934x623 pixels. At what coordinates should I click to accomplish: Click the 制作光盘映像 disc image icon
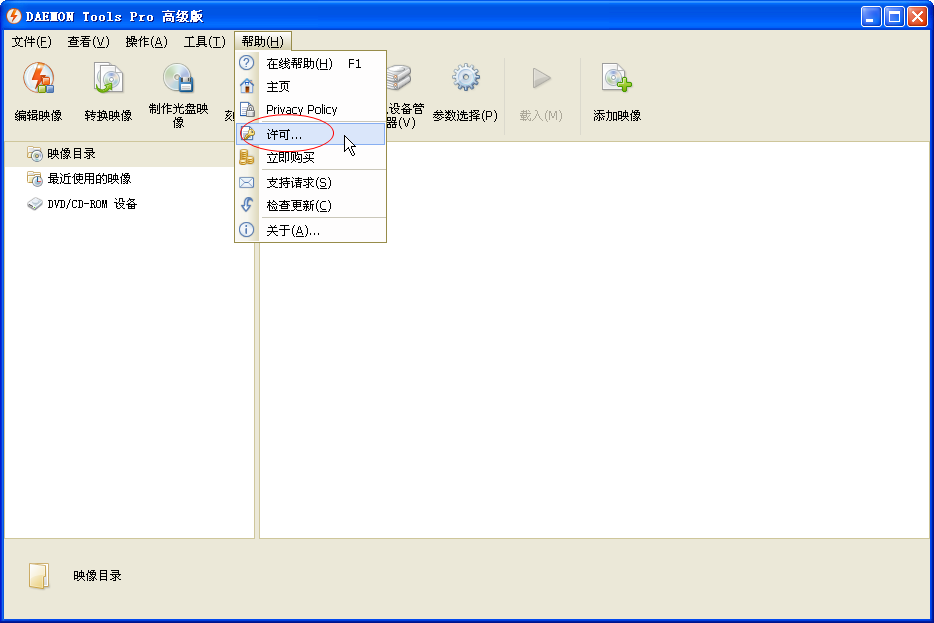(x=178, y=80)
